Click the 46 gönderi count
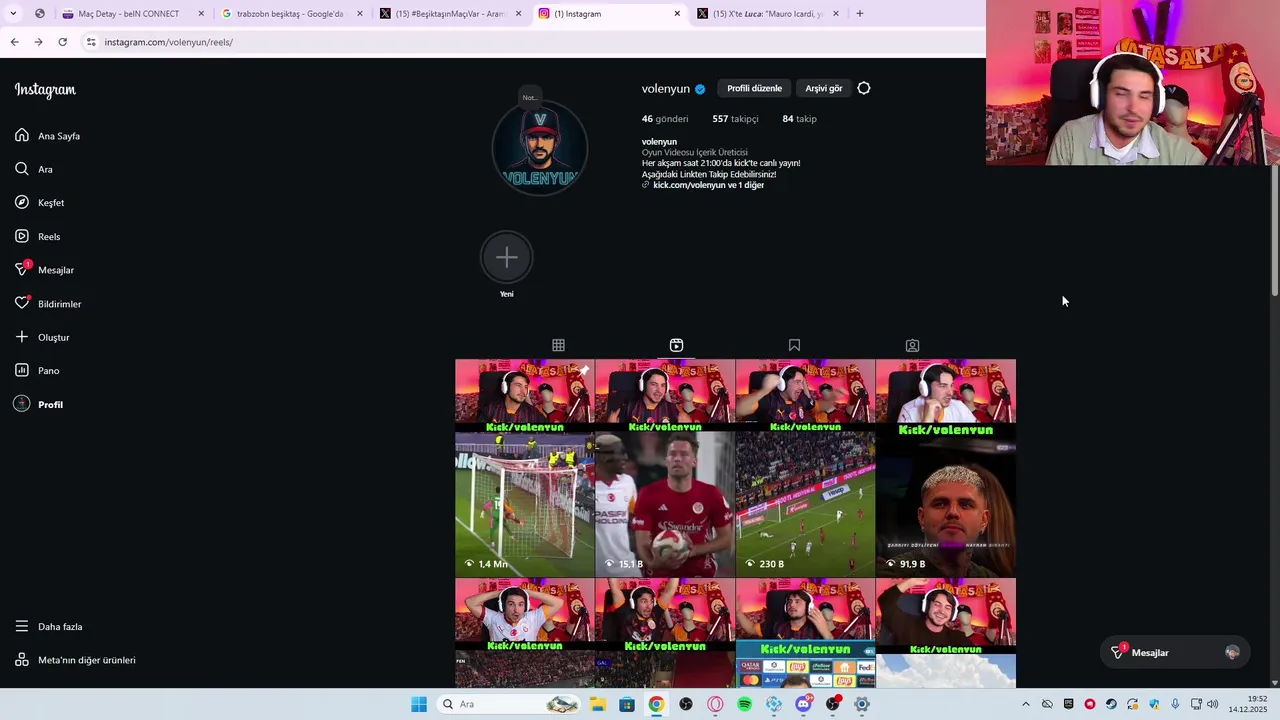 [x=665, y=119]
